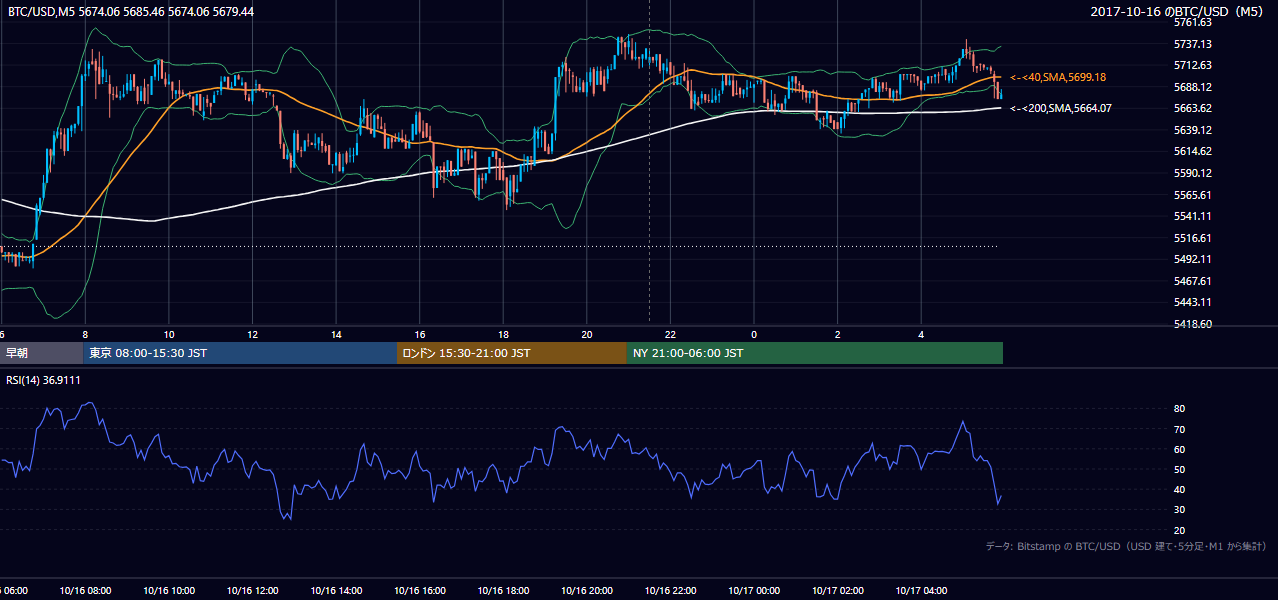Click RSI axis level 30

point(1179,509)
